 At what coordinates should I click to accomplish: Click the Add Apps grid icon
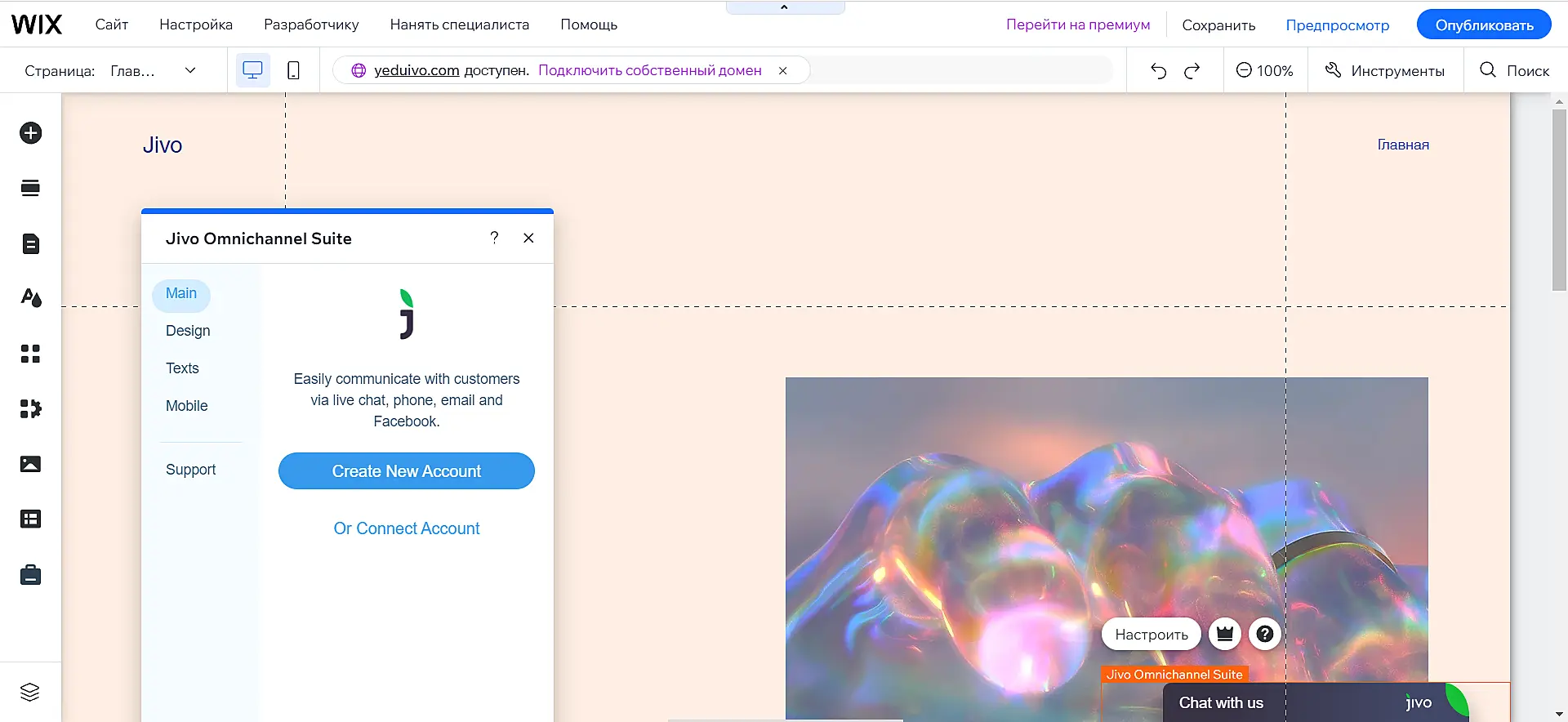30,354
